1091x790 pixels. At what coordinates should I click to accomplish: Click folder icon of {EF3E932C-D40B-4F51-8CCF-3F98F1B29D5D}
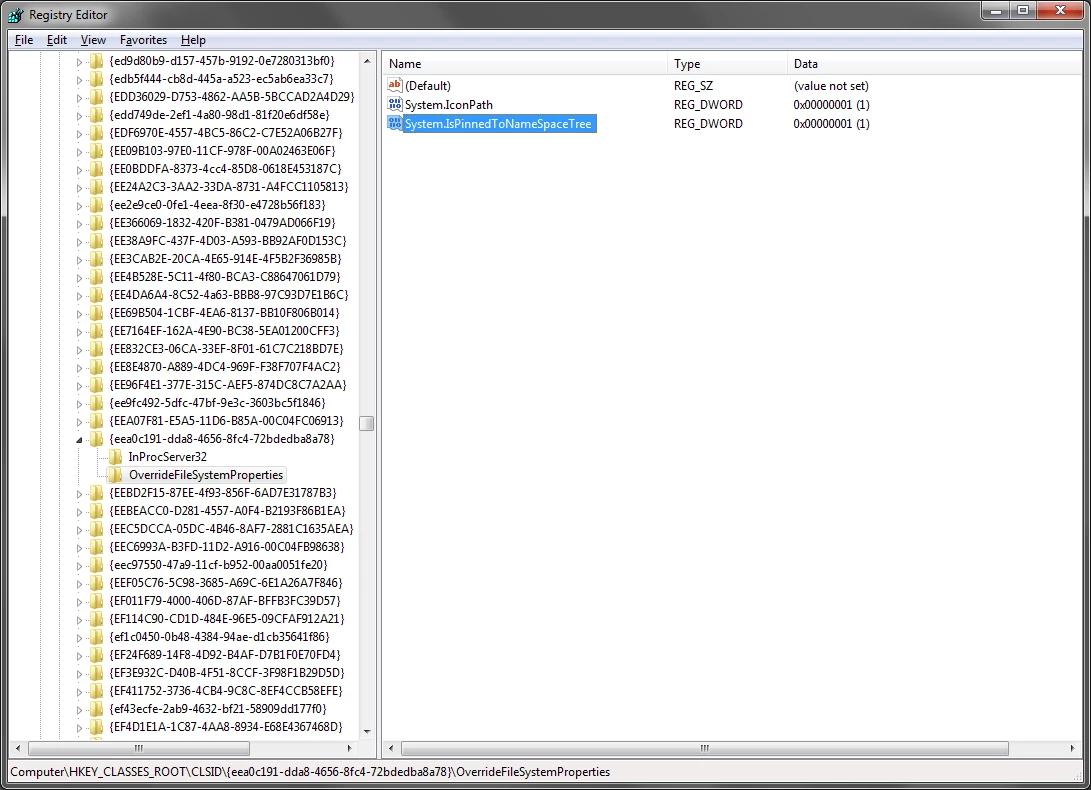97,672
